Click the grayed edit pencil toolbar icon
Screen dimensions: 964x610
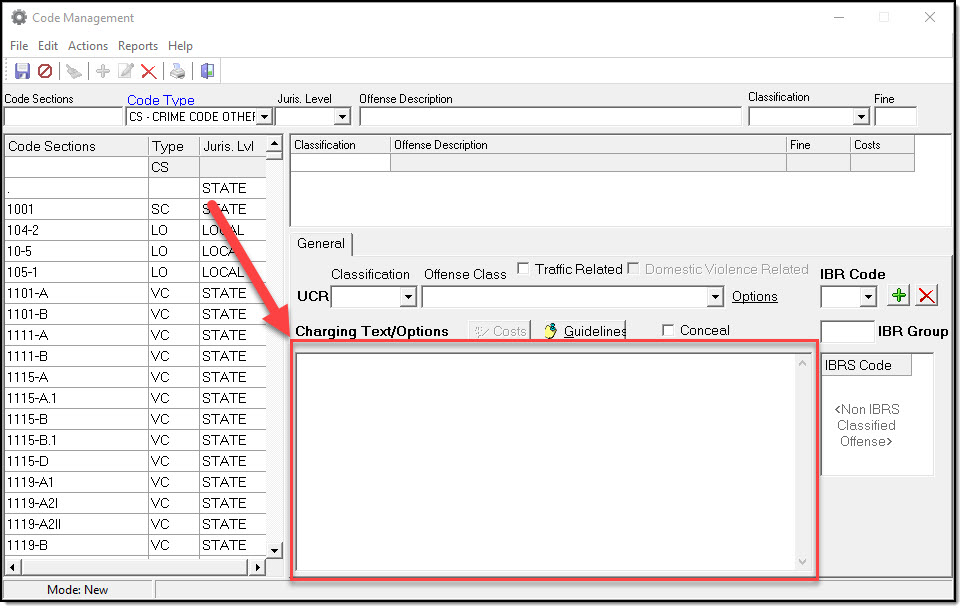[126, 71]
